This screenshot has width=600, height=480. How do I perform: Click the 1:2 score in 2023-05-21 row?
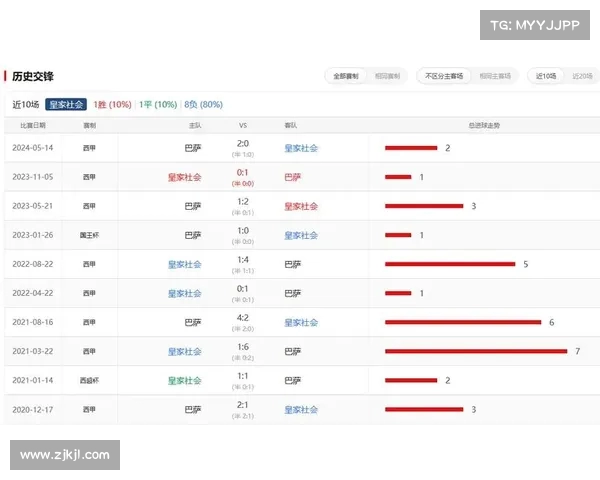click(x=243, y=202)
